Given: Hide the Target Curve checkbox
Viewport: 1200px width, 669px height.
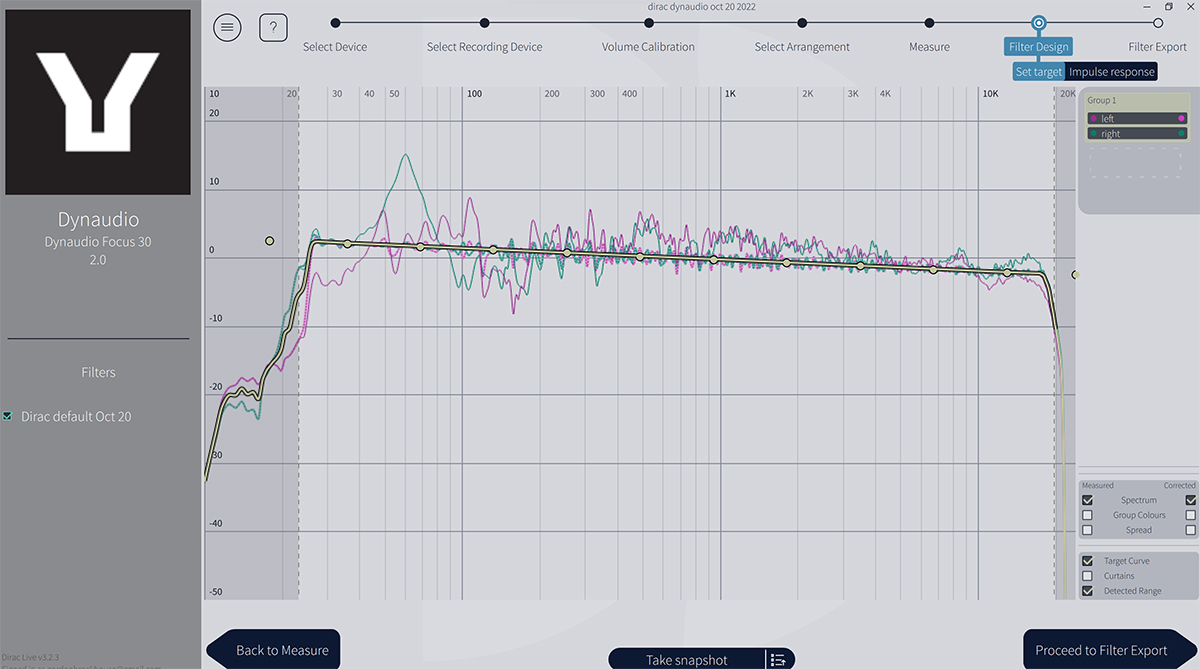Looking at the screenshot, I should point(1087,561).
